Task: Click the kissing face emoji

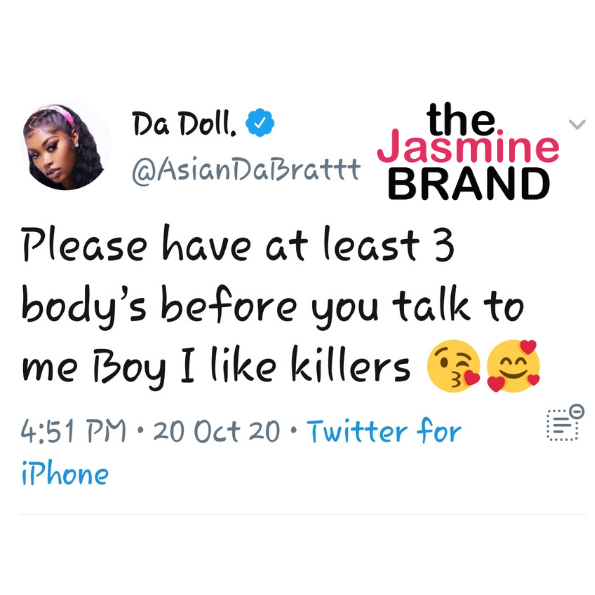Action: tap(454, 365)
